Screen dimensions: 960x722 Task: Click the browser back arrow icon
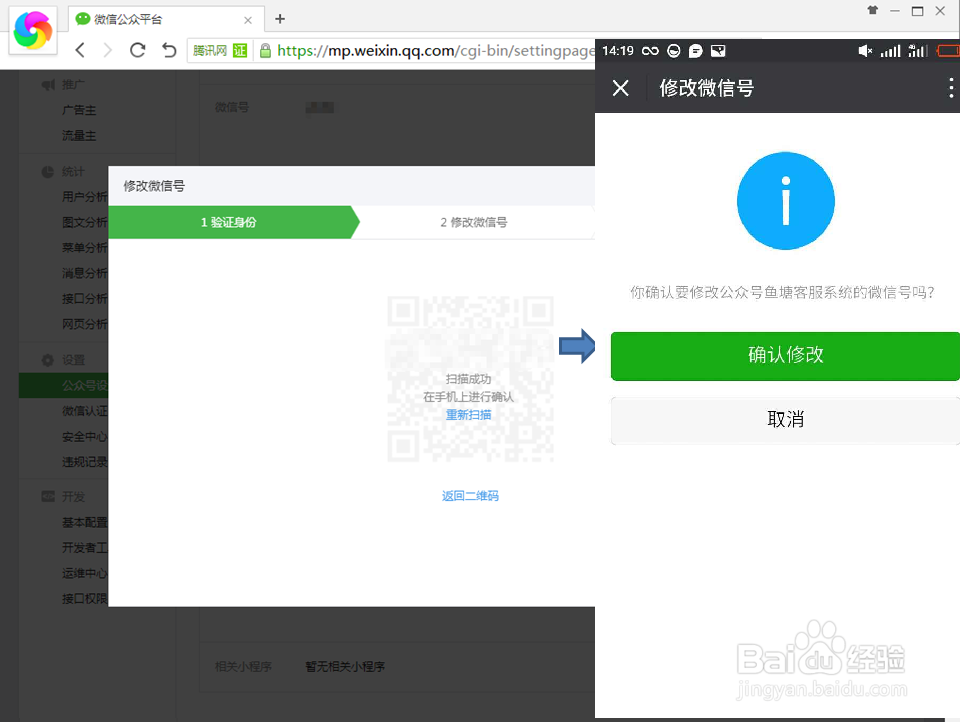click(80, 50)
